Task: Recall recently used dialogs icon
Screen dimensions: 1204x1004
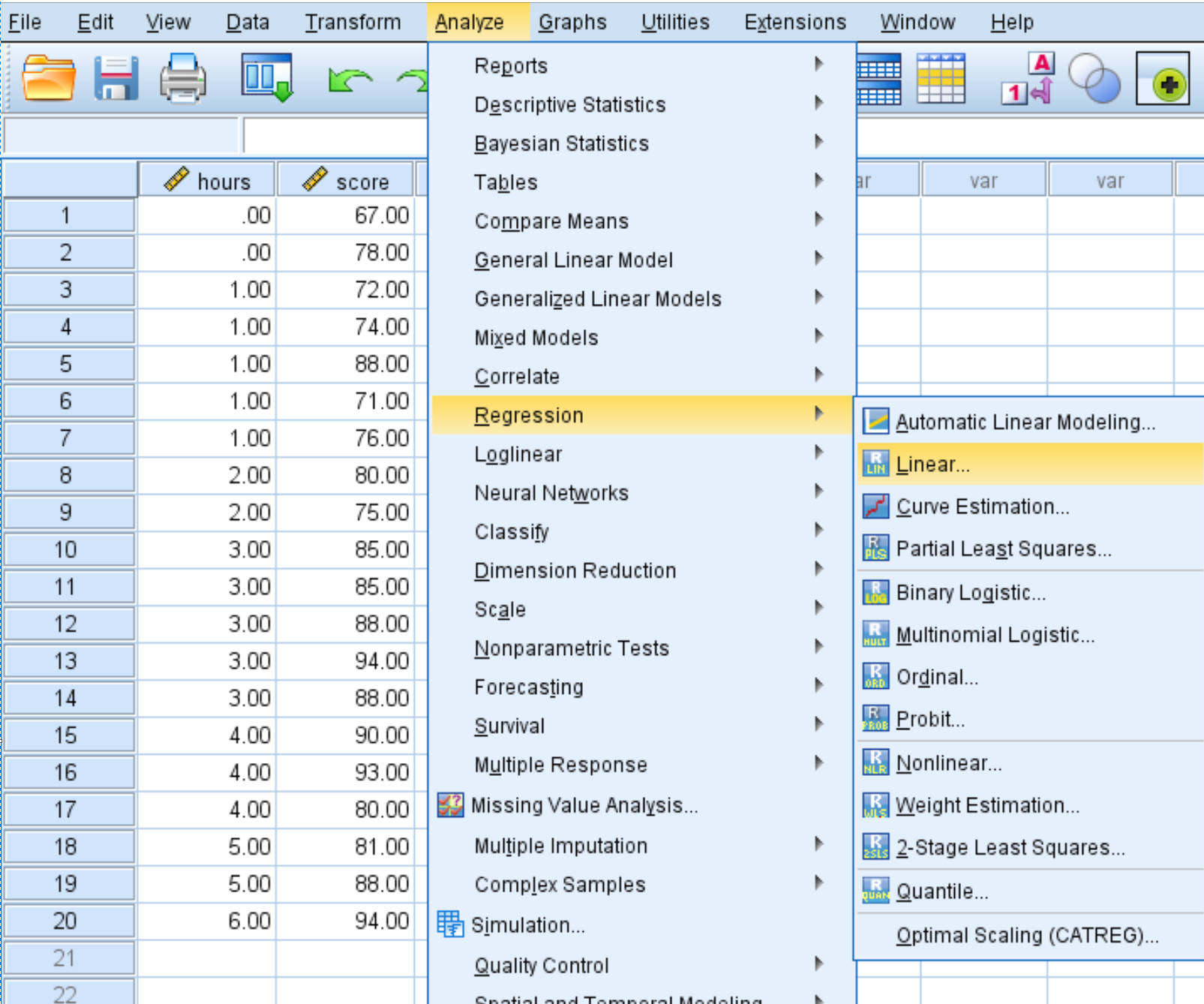Action: pos(267,77)
